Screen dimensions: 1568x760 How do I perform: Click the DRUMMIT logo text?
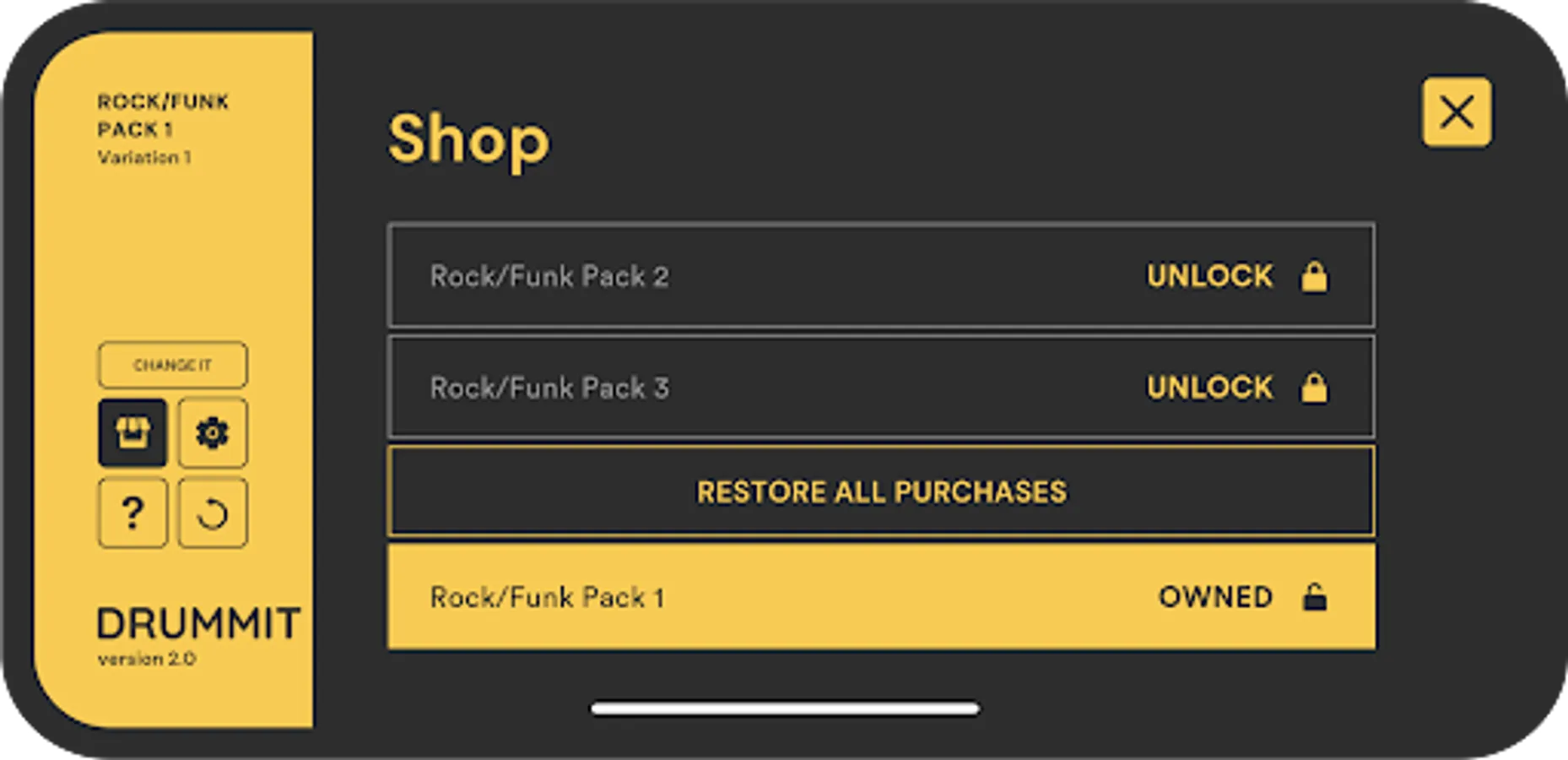[x=198, y=624]
